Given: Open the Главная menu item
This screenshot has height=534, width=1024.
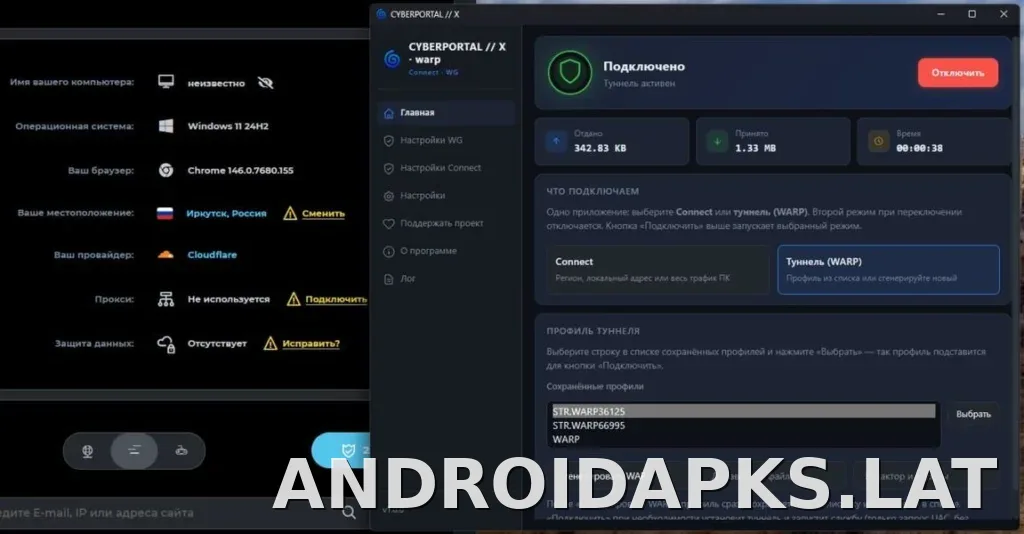Looking at the screenshot, I should pos(447,113).
